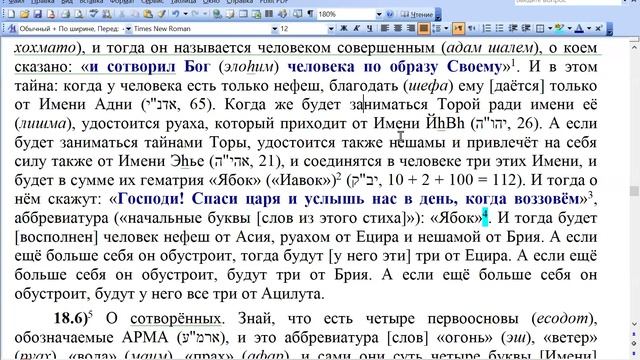The width and height of the screenshot is (640, 360).
Task: Open the Columns layout icon
Action: (269, 14)
